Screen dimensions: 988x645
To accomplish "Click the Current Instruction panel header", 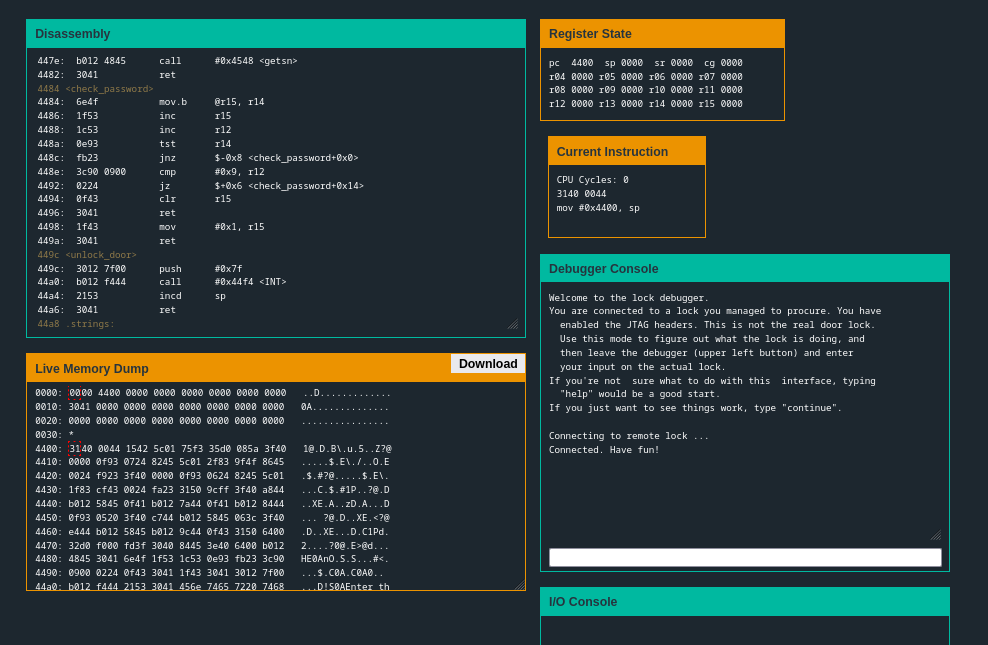I will (x=627, y=152).
